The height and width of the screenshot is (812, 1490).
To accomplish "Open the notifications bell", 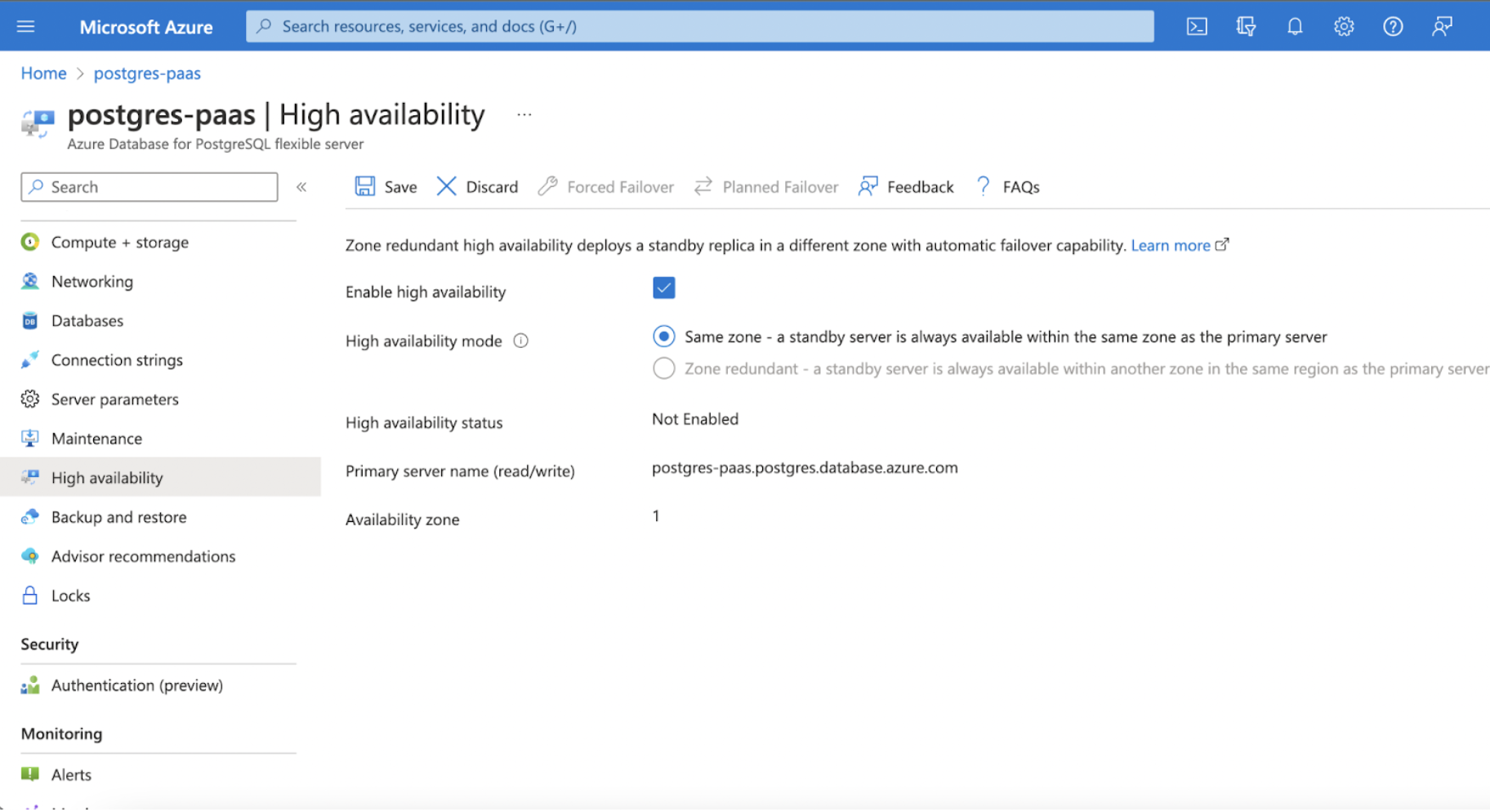I will pyautogui.click(x=1295, y=26).
